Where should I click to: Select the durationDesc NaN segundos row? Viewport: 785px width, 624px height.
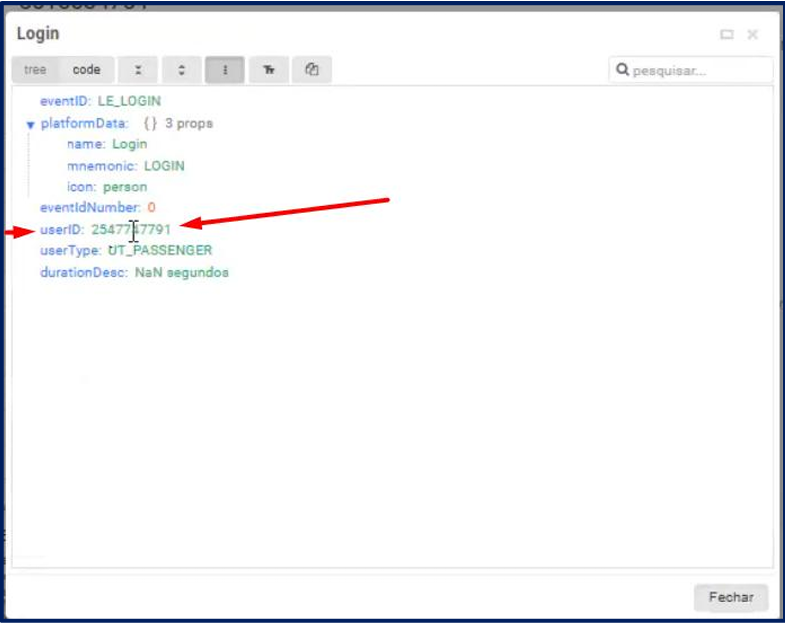tap(134, 272)
